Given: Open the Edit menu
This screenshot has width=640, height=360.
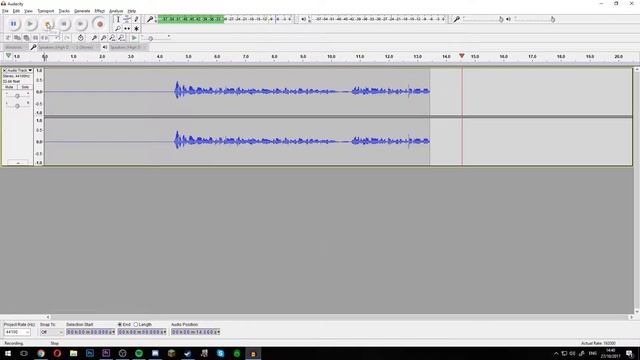Looking at the screenshot, I should coord(16,11).
